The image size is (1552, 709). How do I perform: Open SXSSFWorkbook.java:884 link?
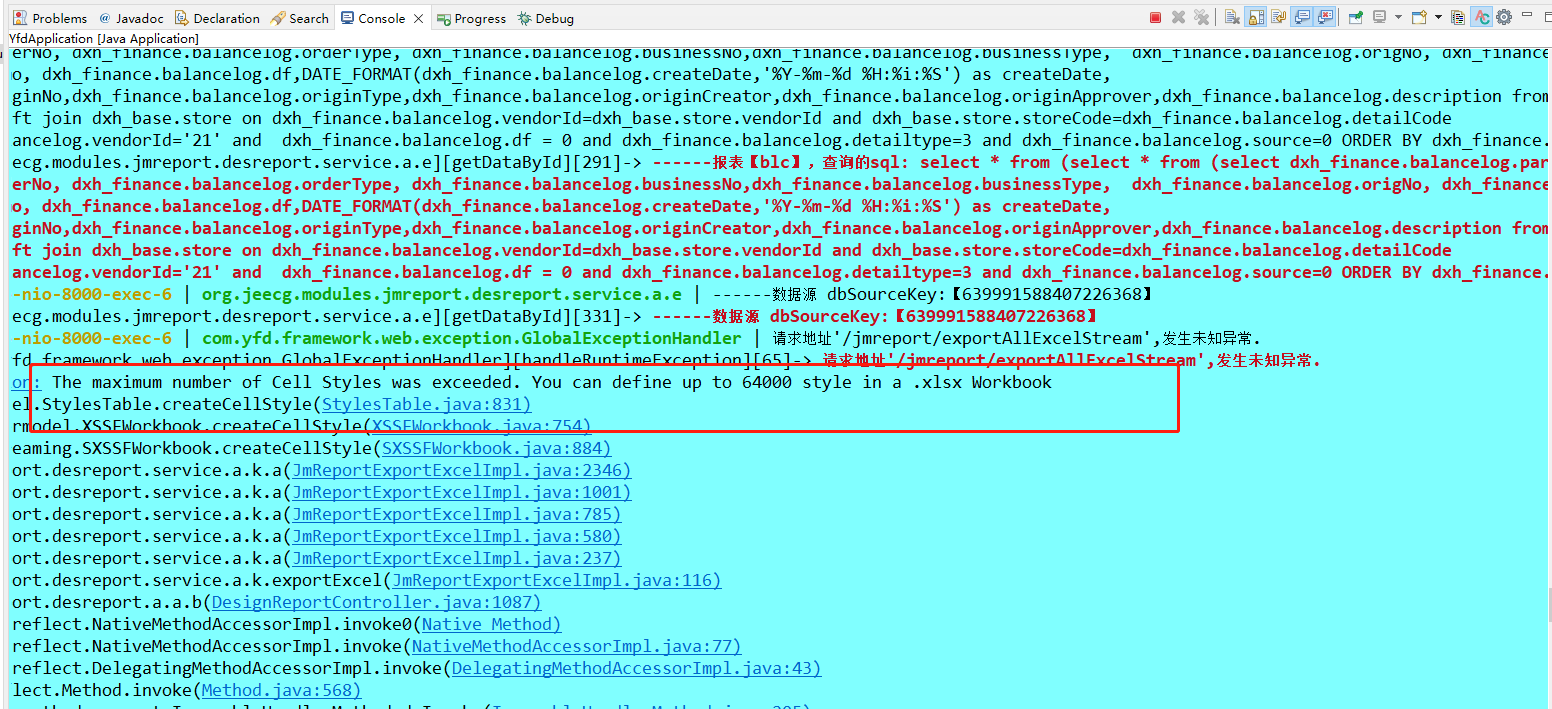496,448
